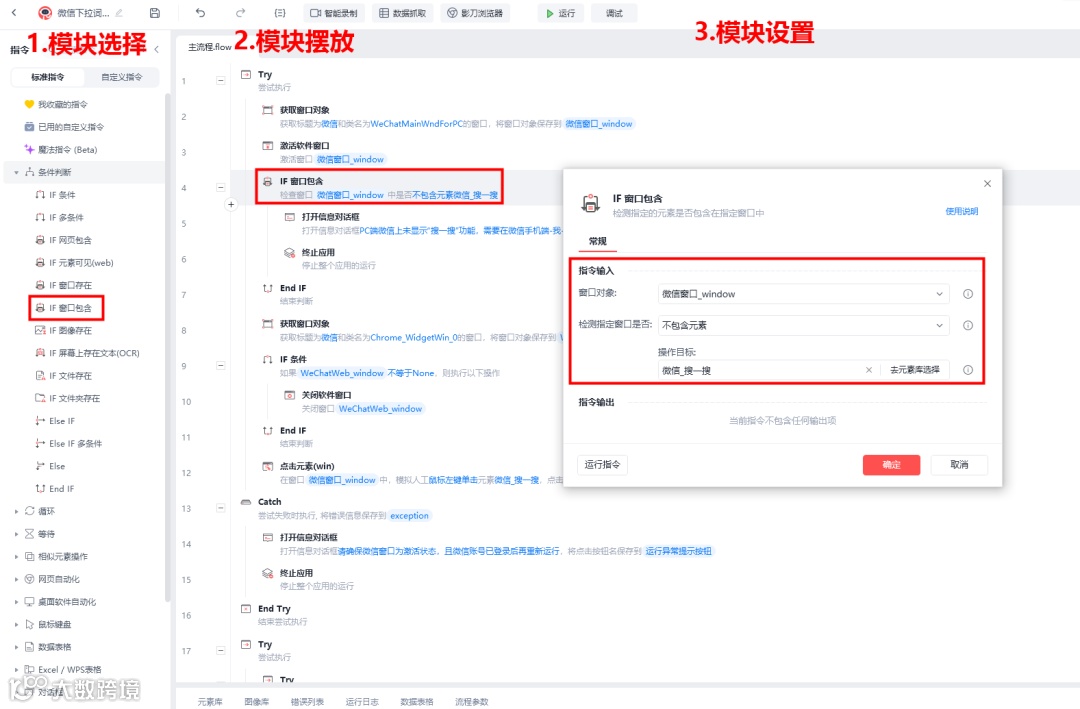
Task: Open the 运行日志 bottom tab
Action: tap(362, 701)
